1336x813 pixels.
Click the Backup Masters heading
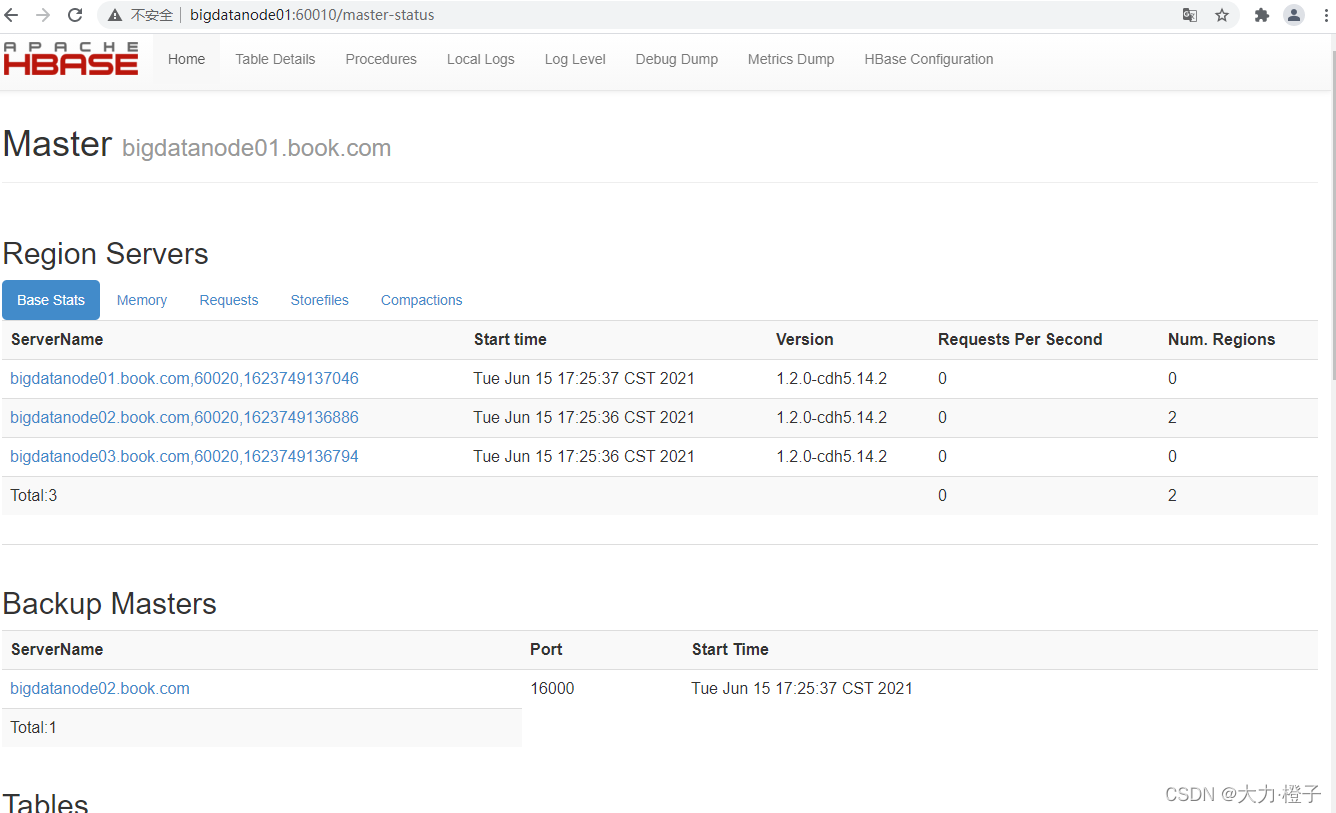point(110,603)
